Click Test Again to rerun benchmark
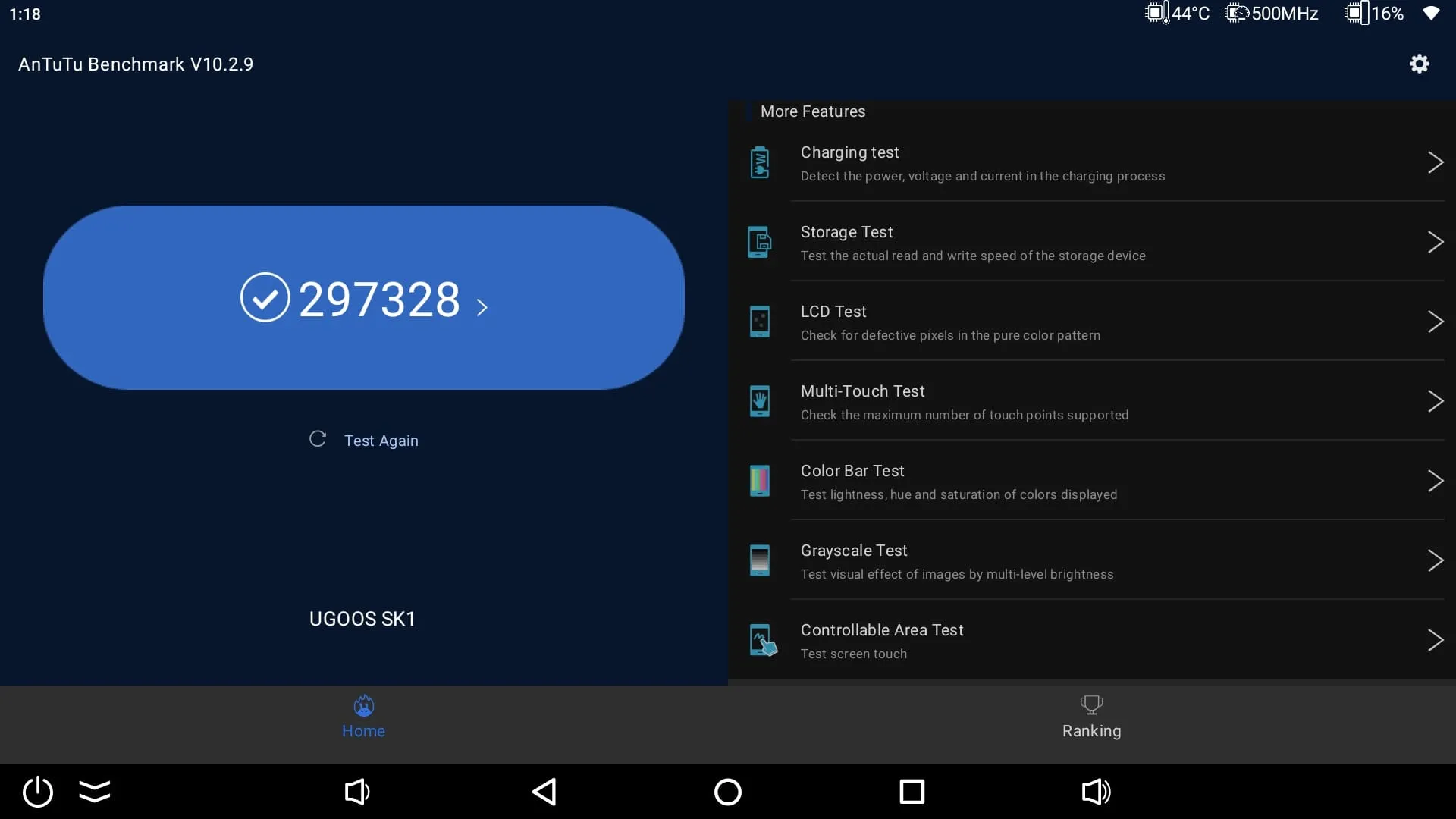The width and height of the screenshot is (1456, 819). [x=364, y=441]
